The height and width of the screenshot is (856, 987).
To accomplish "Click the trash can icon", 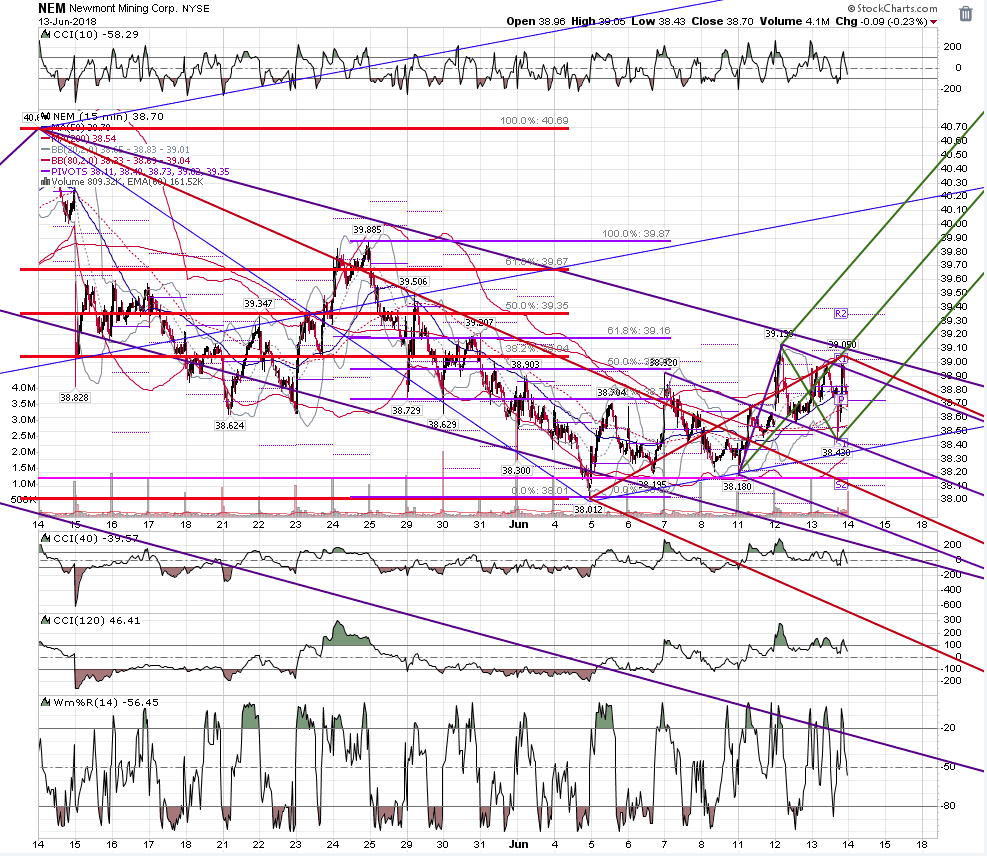I will click(966, 14).
